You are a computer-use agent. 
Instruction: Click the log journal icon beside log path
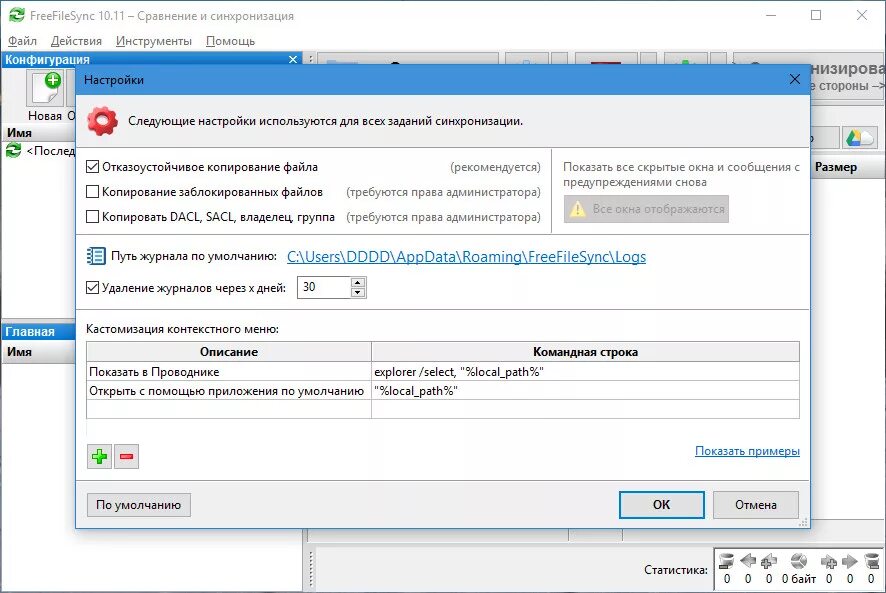[x=95, y=256]
